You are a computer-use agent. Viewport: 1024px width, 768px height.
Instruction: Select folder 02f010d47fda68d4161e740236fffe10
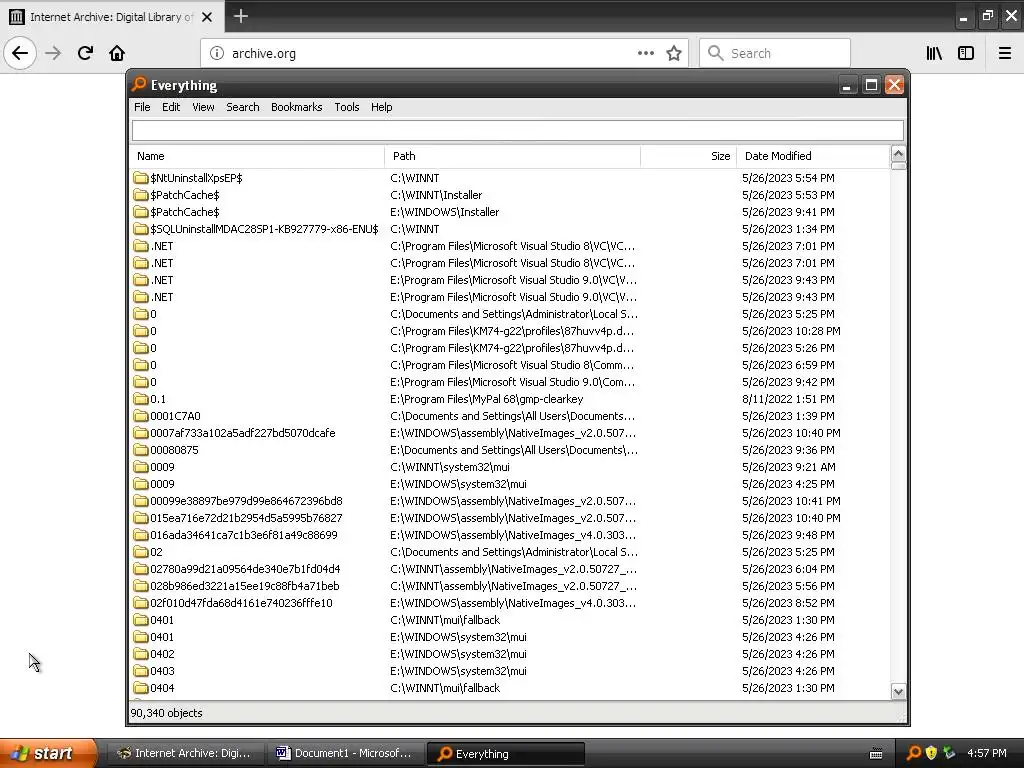(x=241, y=603)
